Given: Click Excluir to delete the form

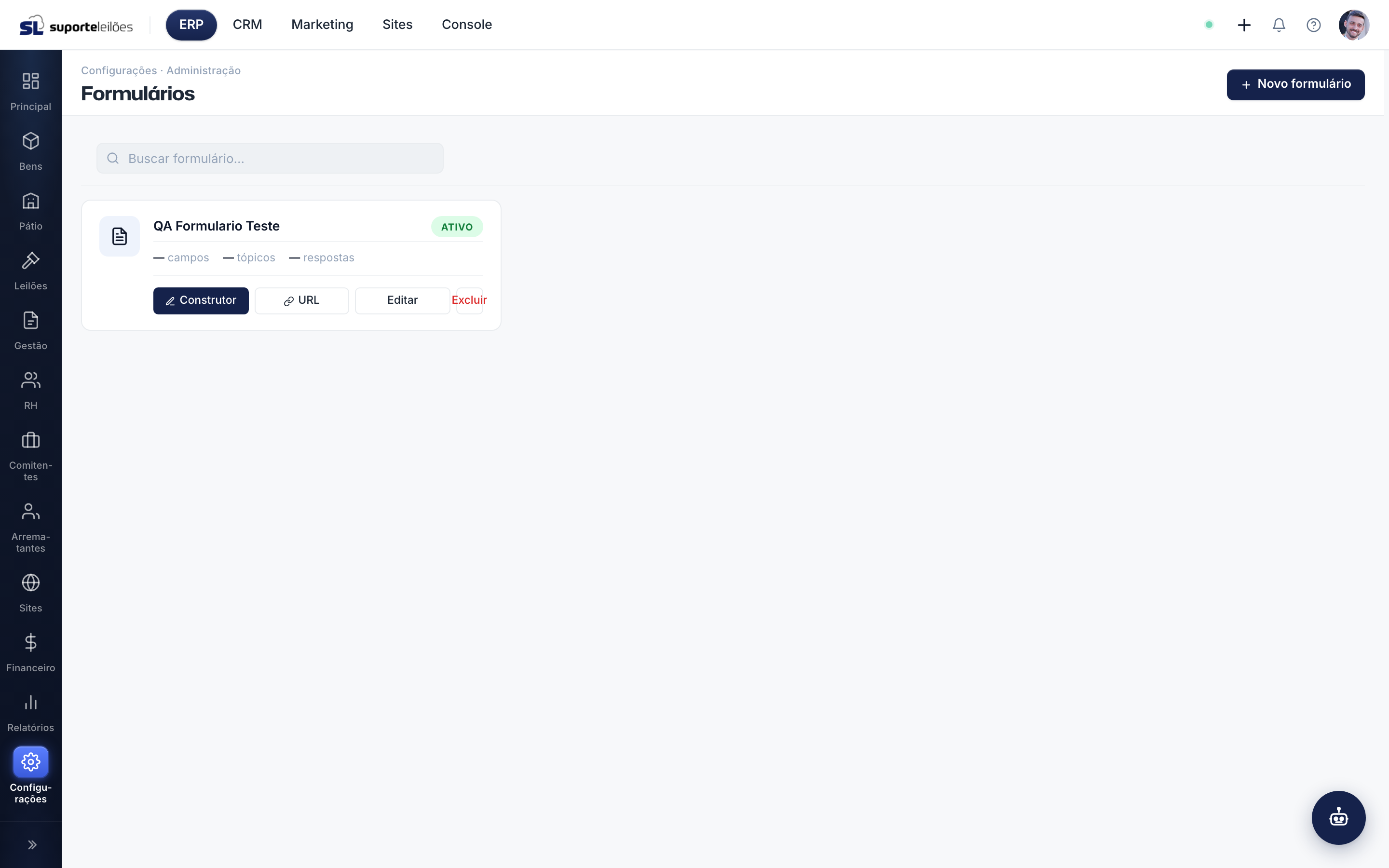Looking at the screenshot, I should [469, 300].
